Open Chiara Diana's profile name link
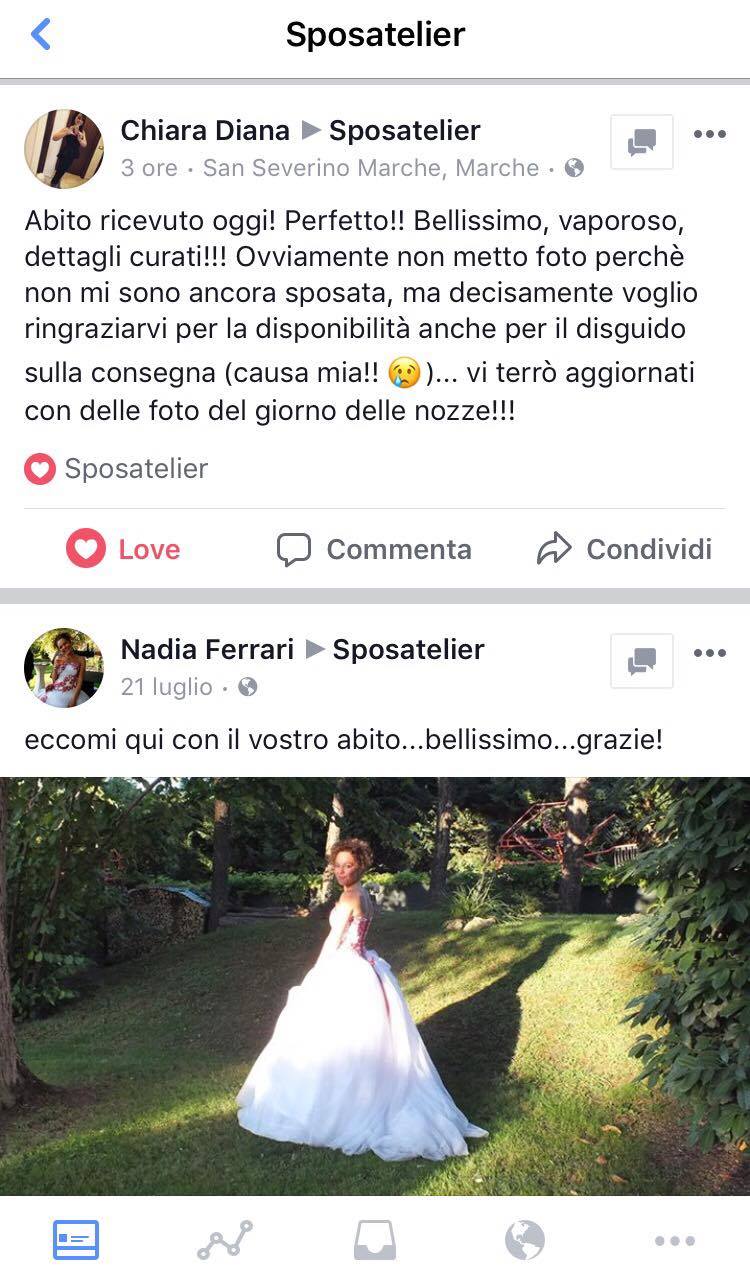Screen dimensions: 750x1281 [205, 130]
